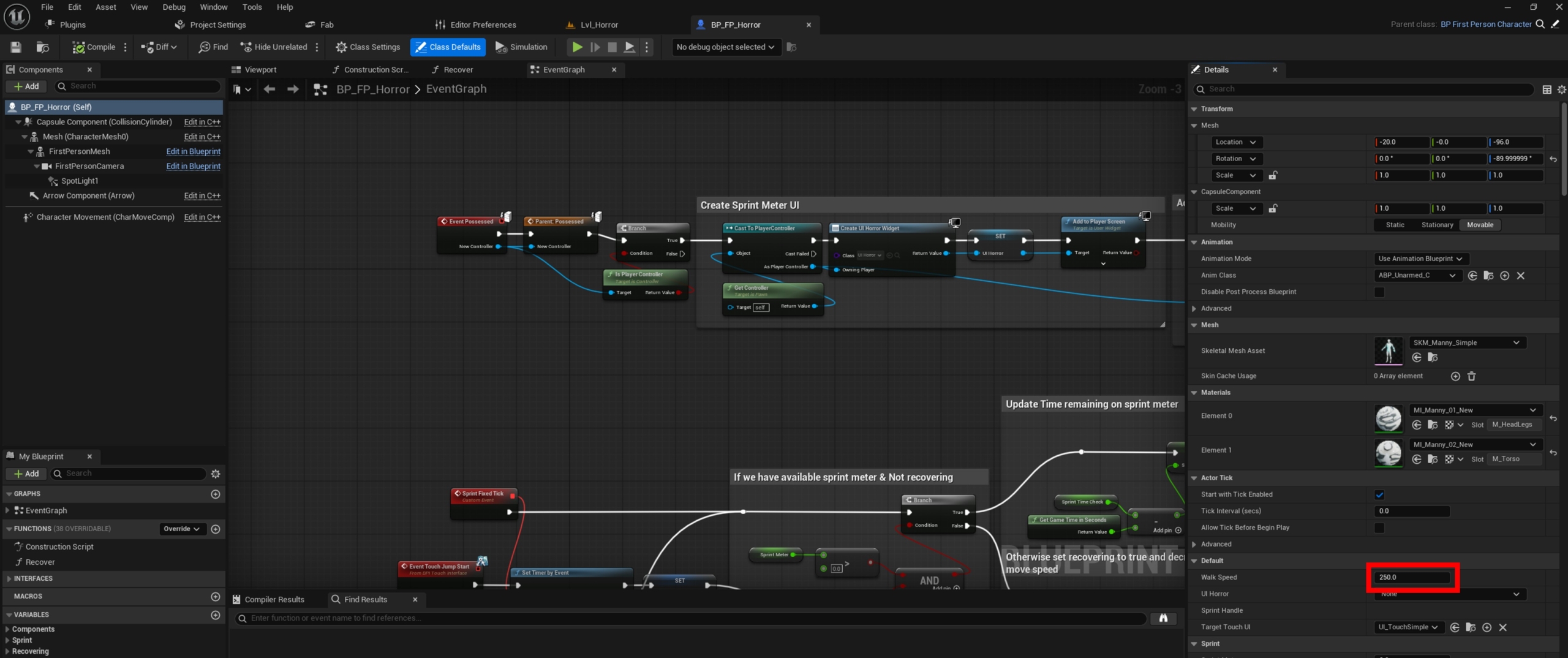Open Class Settings
1568x658 pixels.
click(368, 47)
